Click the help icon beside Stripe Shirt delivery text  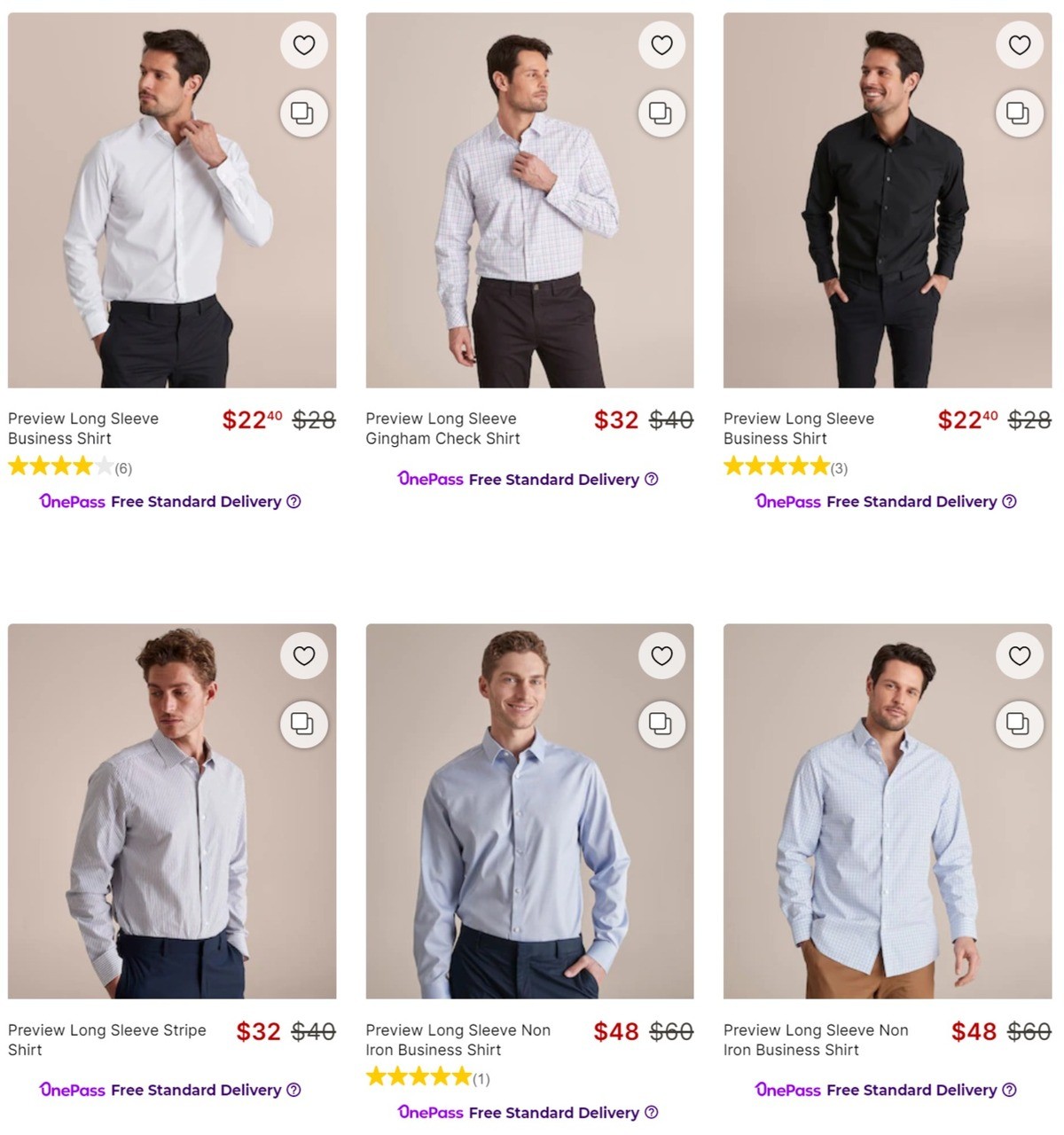click(293, 1090)
